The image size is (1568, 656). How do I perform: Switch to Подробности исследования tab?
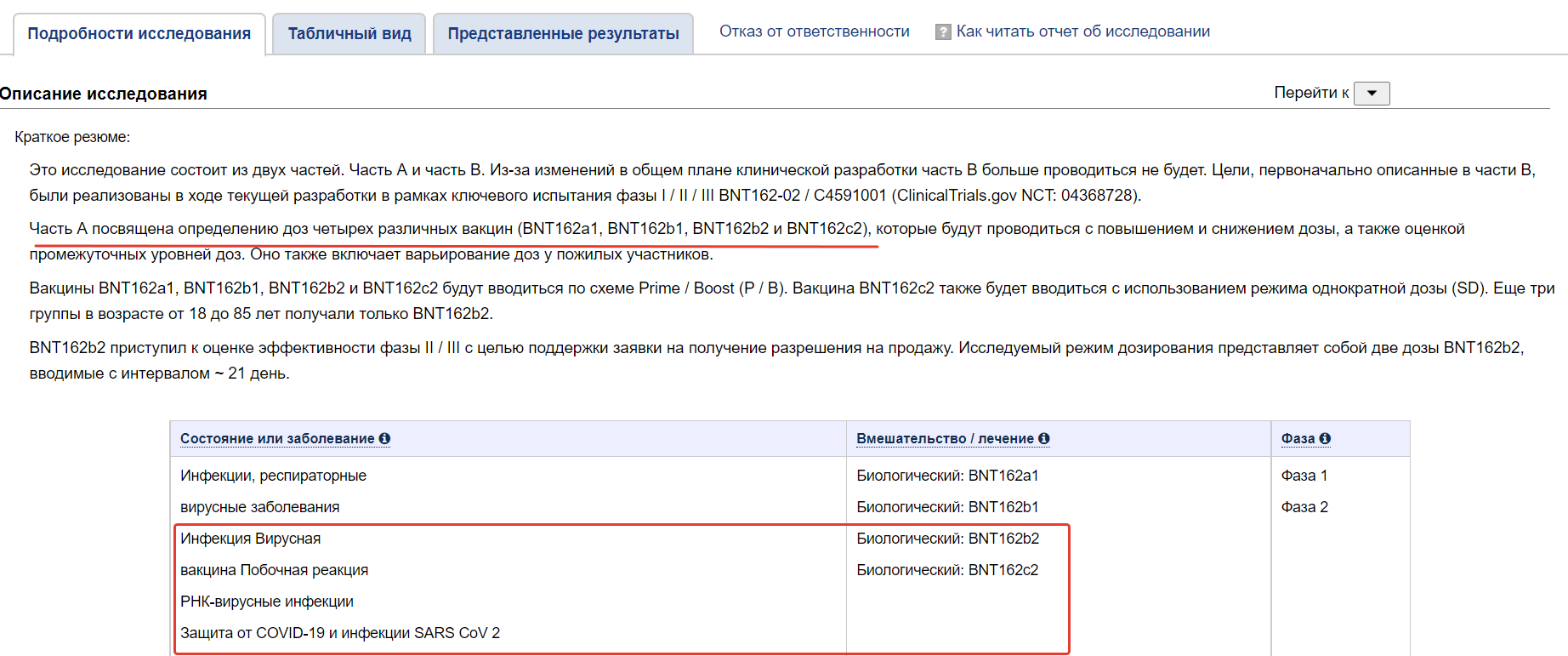pos(139,34)
